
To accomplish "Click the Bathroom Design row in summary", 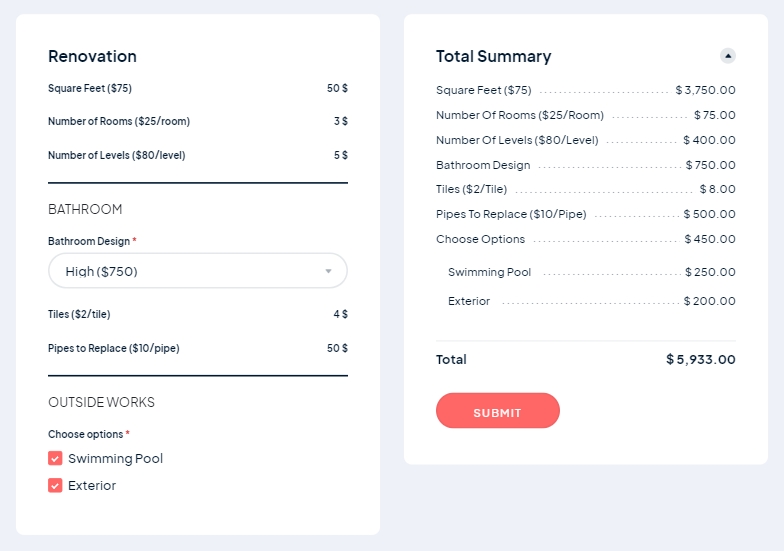I will [x=585, y=165].
